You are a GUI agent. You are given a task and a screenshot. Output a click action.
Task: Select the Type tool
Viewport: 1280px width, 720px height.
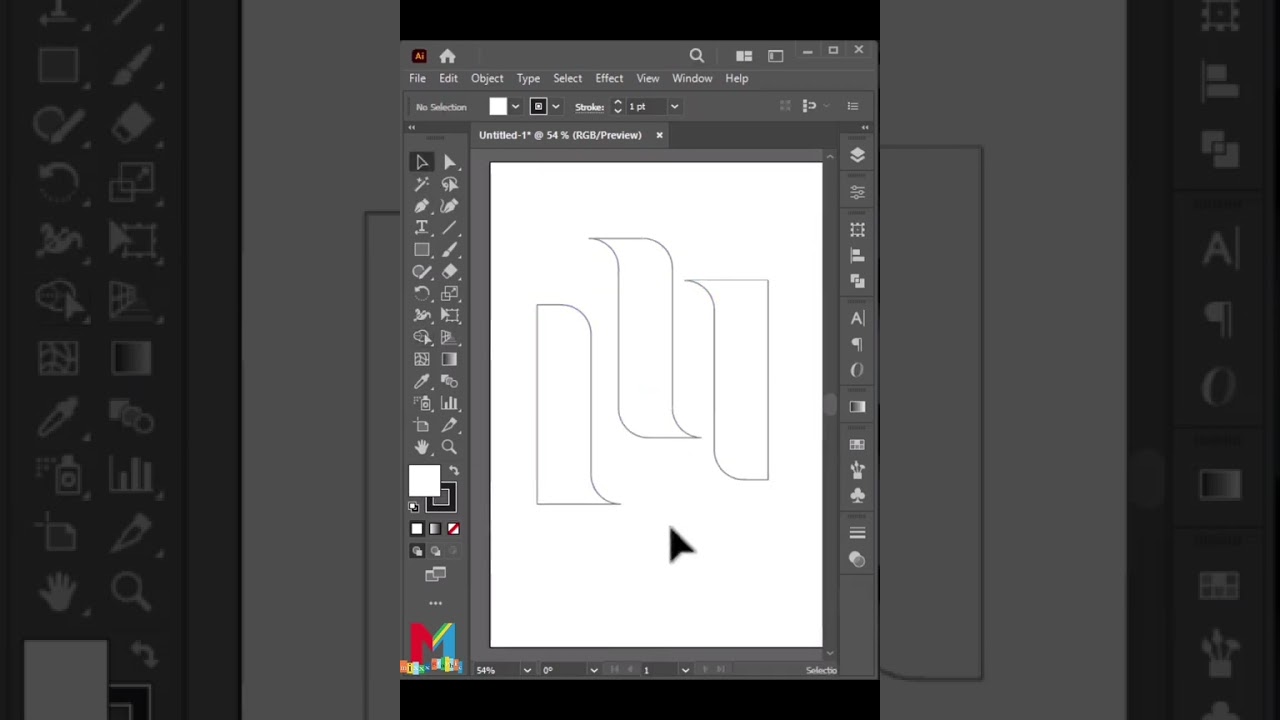pos(422,228)
